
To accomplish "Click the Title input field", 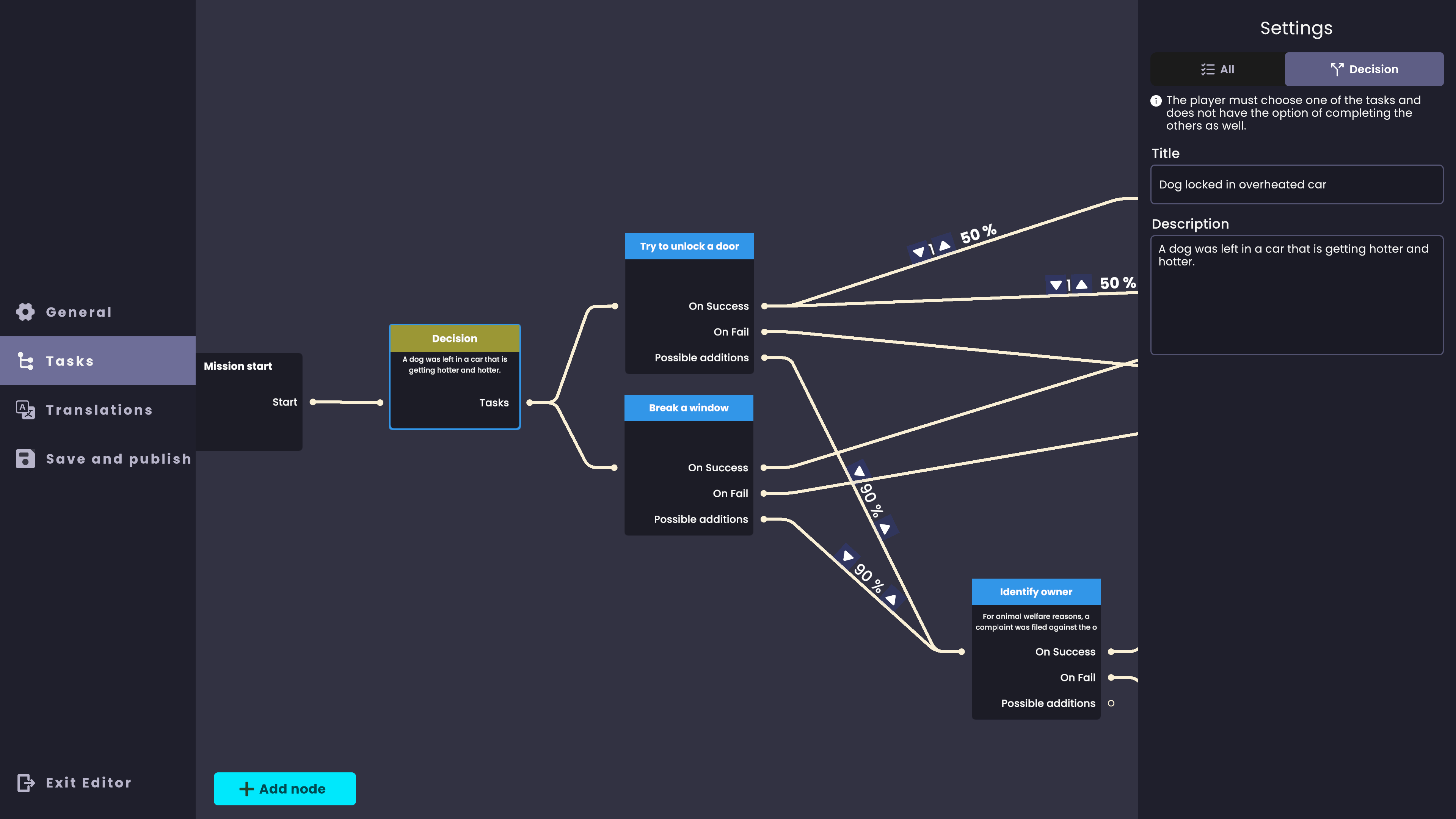I will click(x=1297, y=184).
